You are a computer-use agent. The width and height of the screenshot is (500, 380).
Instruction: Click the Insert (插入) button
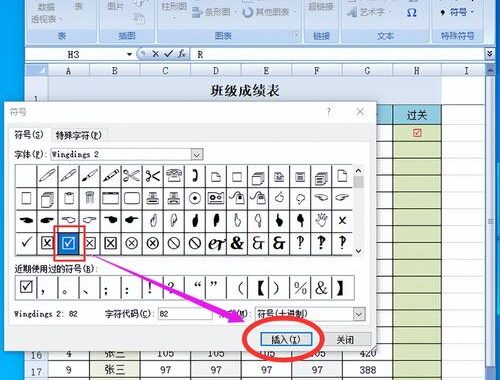(x=286, y=339)
